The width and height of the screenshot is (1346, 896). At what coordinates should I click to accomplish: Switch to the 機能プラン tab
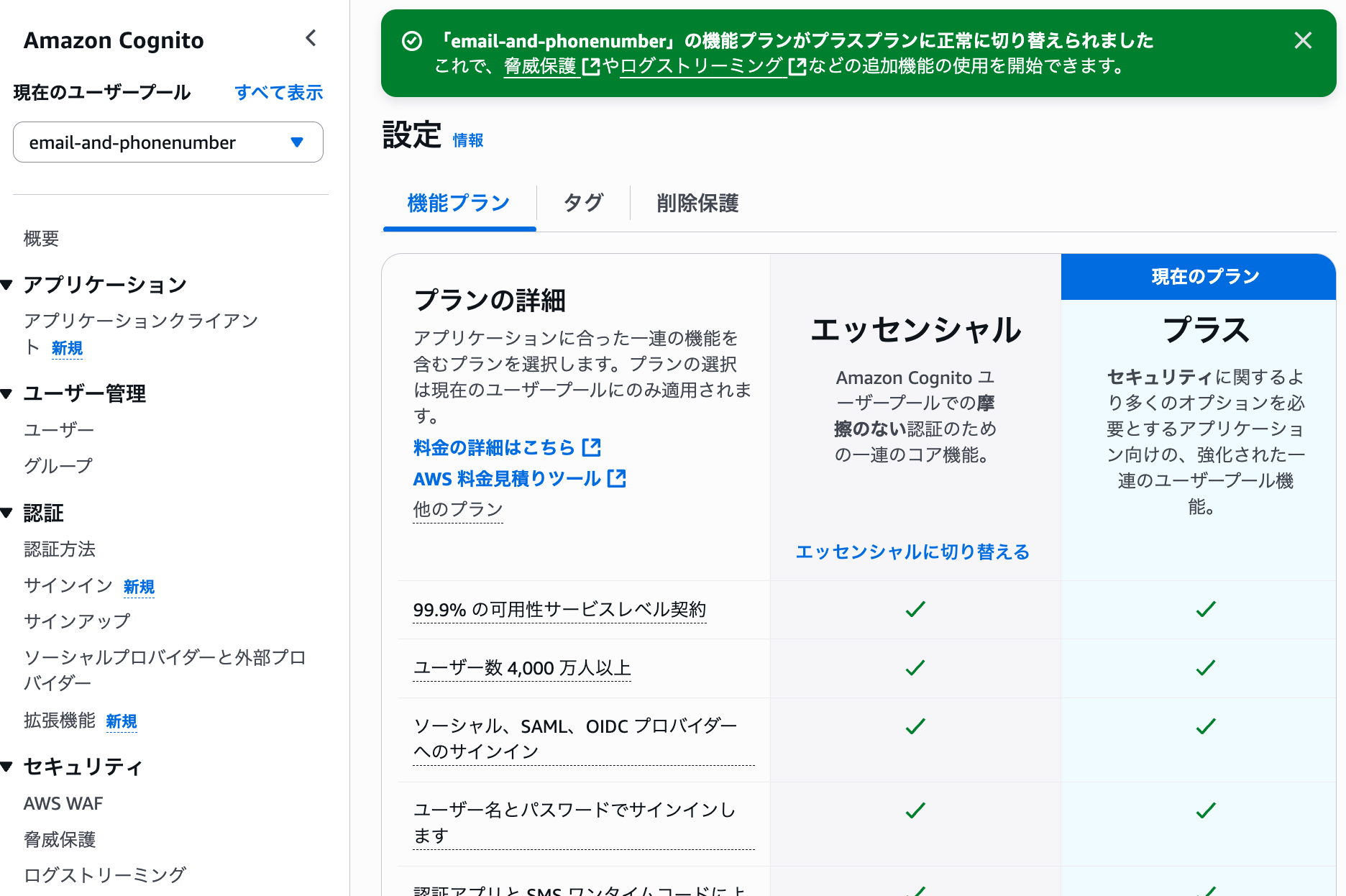click(x=459, y=204)
